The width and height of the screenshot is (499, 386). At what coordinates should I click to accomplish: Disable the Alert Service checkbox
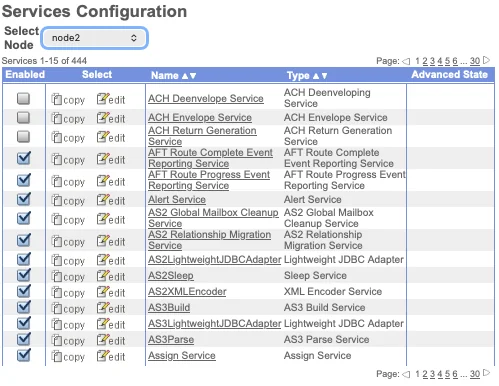coord(24,199)
